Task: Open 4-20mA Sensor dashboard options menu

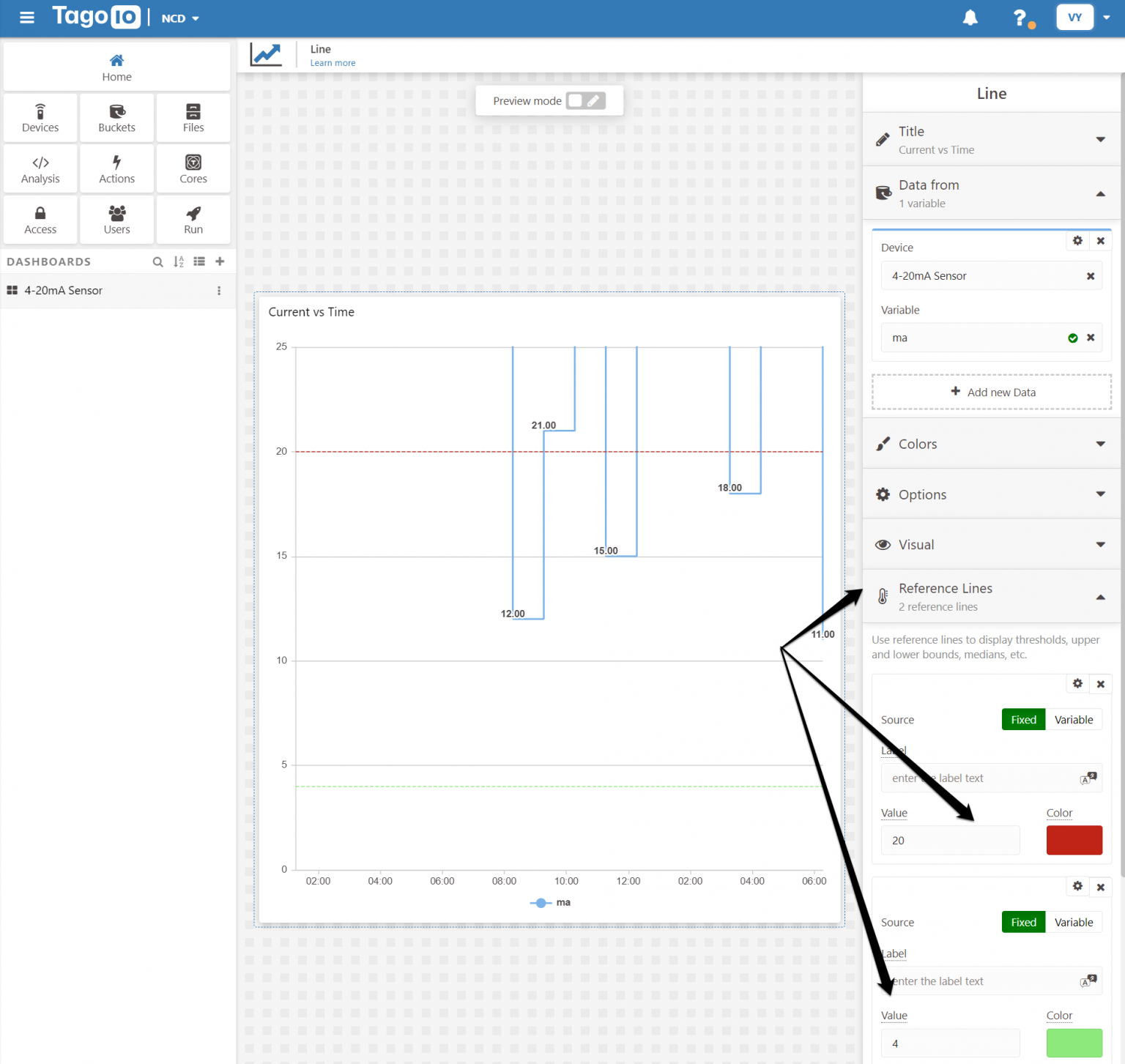Action: [x=219, y=291]
